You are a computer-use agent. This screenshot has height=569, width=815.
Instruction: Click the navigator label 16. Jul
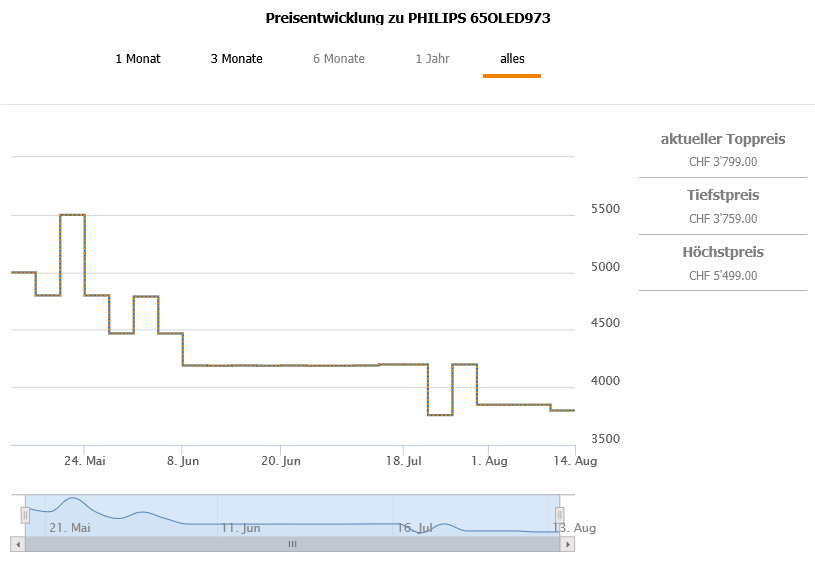pos(415,528)
